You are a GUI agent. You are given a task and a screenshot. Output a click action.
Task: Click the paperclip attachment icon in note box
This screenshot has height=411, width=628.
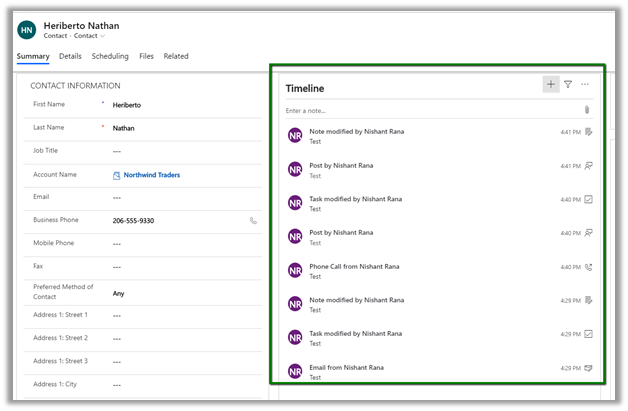587,110
